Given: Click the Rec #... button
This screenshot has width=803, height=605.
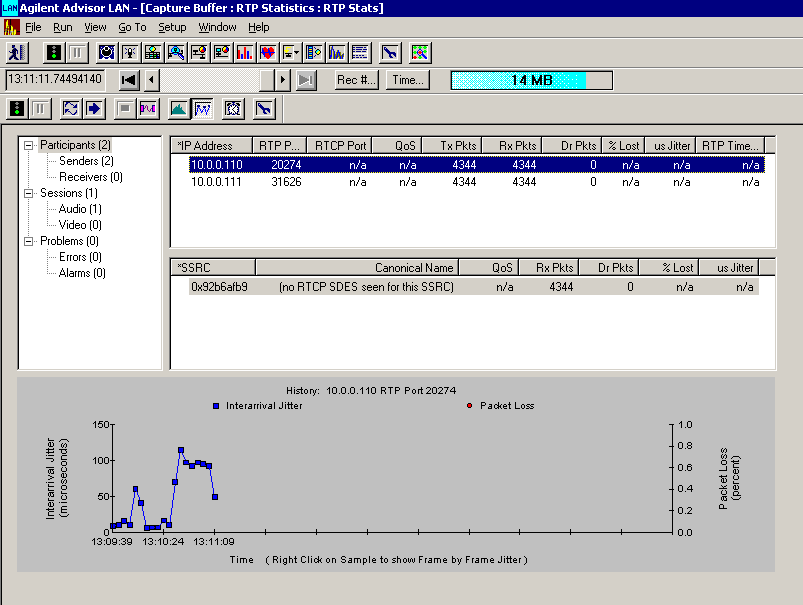Looking at the screenshot, I should click(356, 80).
